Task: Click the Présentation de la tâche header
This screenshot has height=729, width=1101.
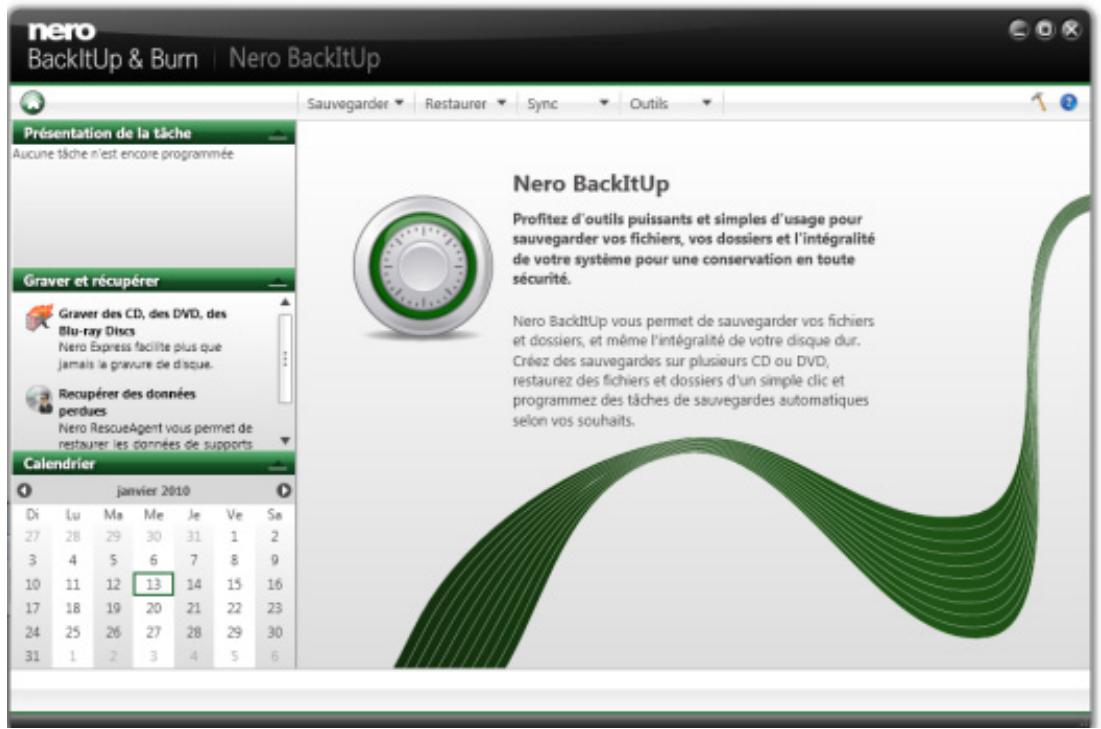Action: 107,133
